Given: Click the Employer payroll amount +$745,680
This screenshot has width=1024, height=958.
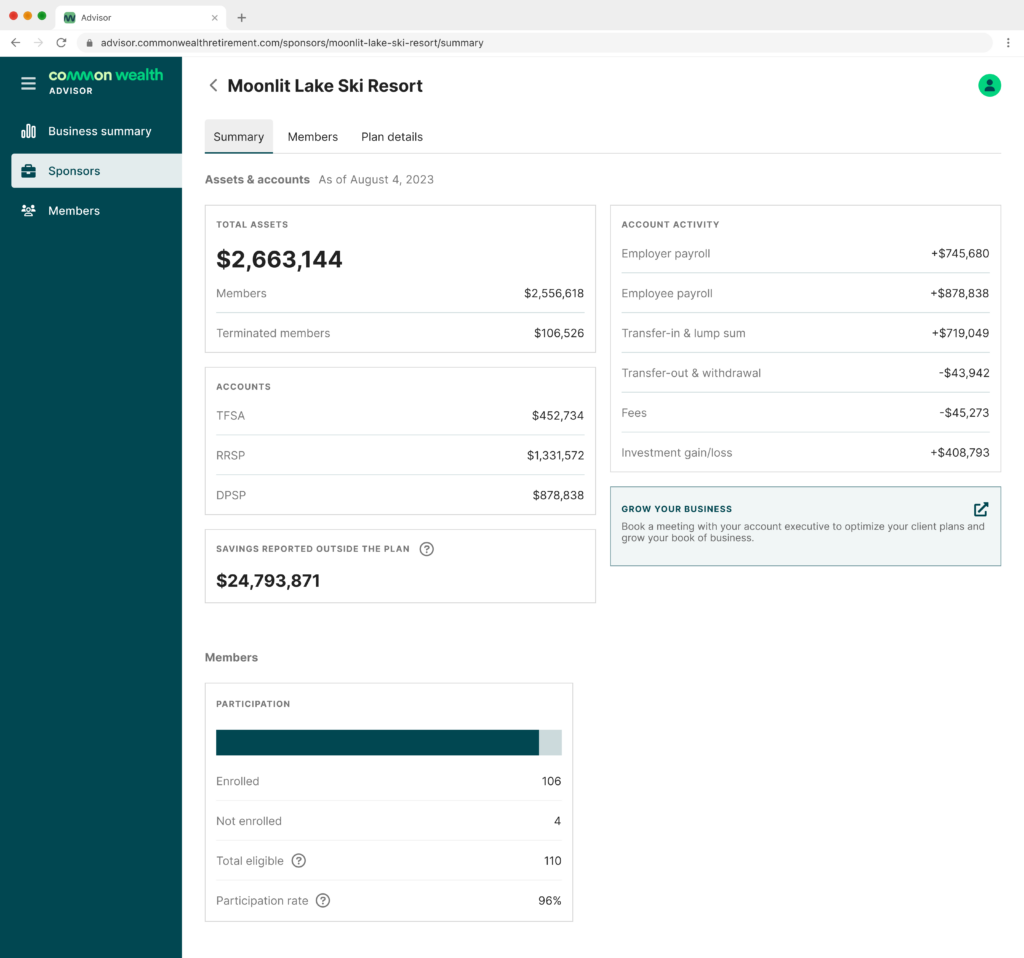Looking at the screenshot, I should [960, 253].
